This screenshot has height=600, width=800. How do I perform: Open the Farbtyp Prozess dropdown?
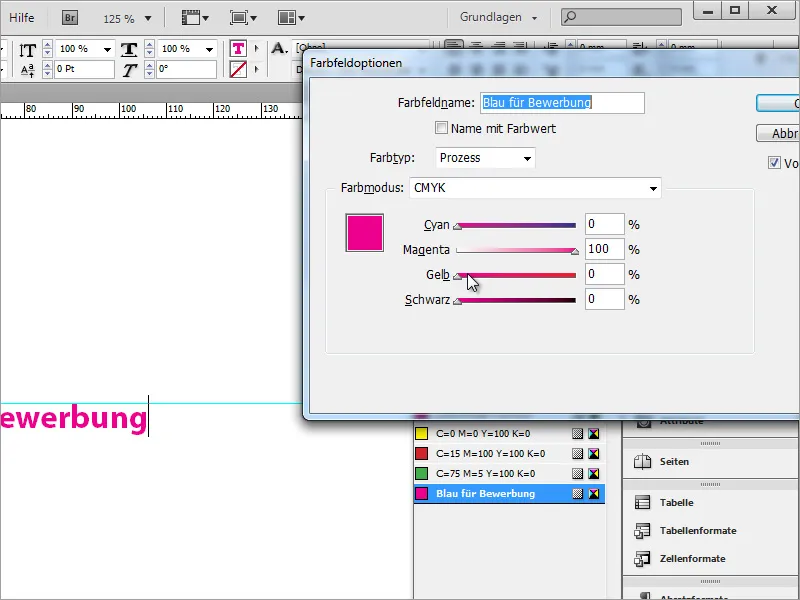pyautogui.click(x=485, y=158)
